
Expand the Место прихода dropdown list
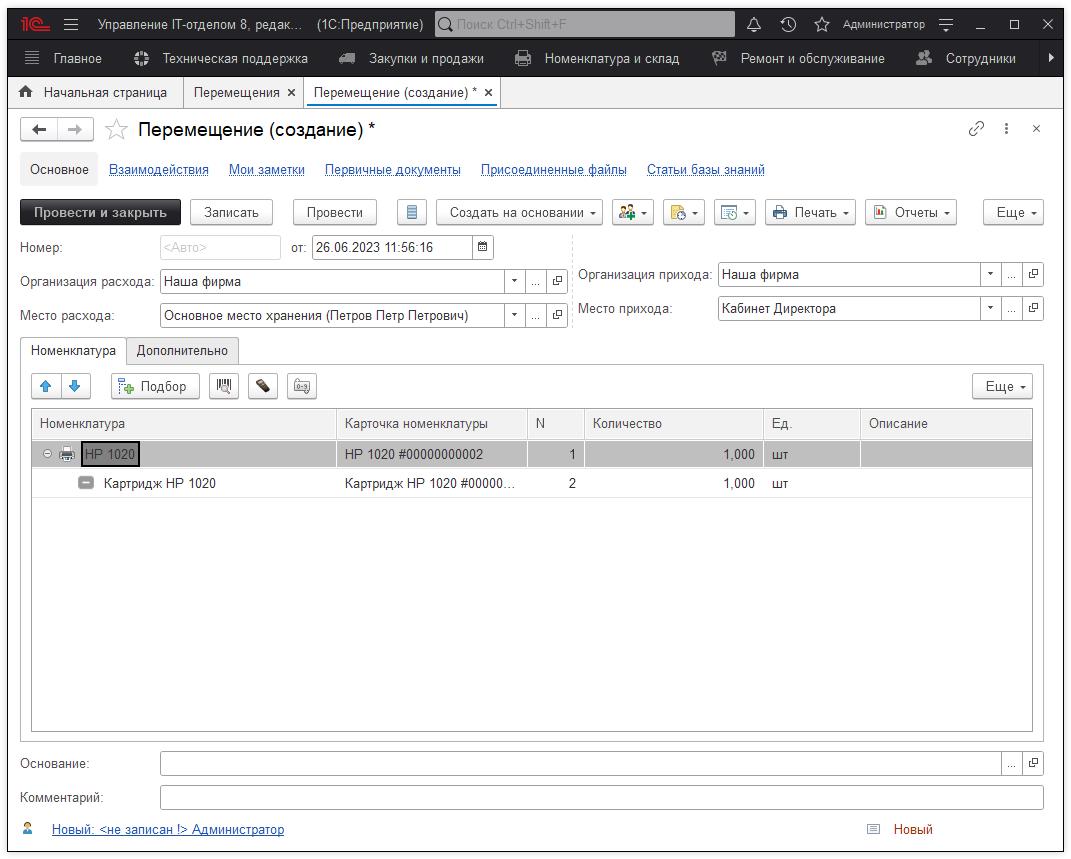click(x=990, y=308)
